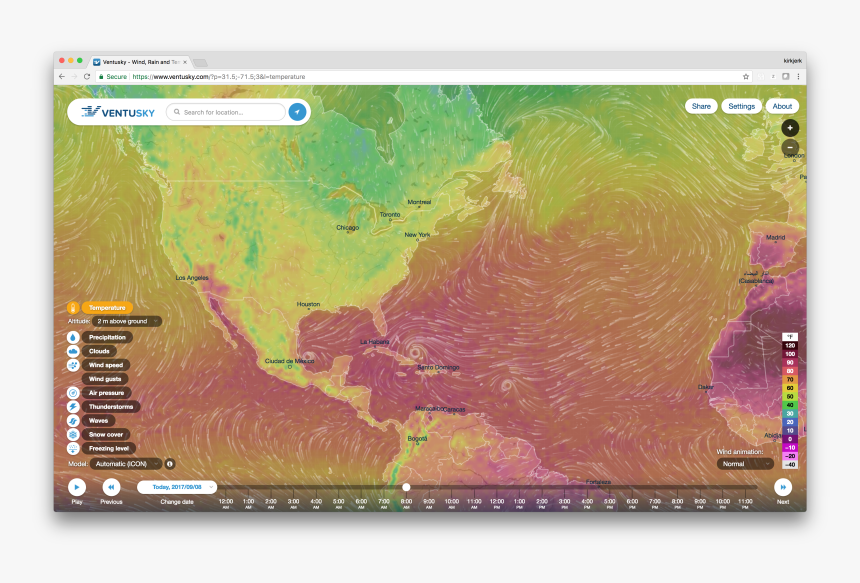Viewport: 860px width, 583px height.
Task: Switch to Wind gusts layer
Action: coord(105,379)
